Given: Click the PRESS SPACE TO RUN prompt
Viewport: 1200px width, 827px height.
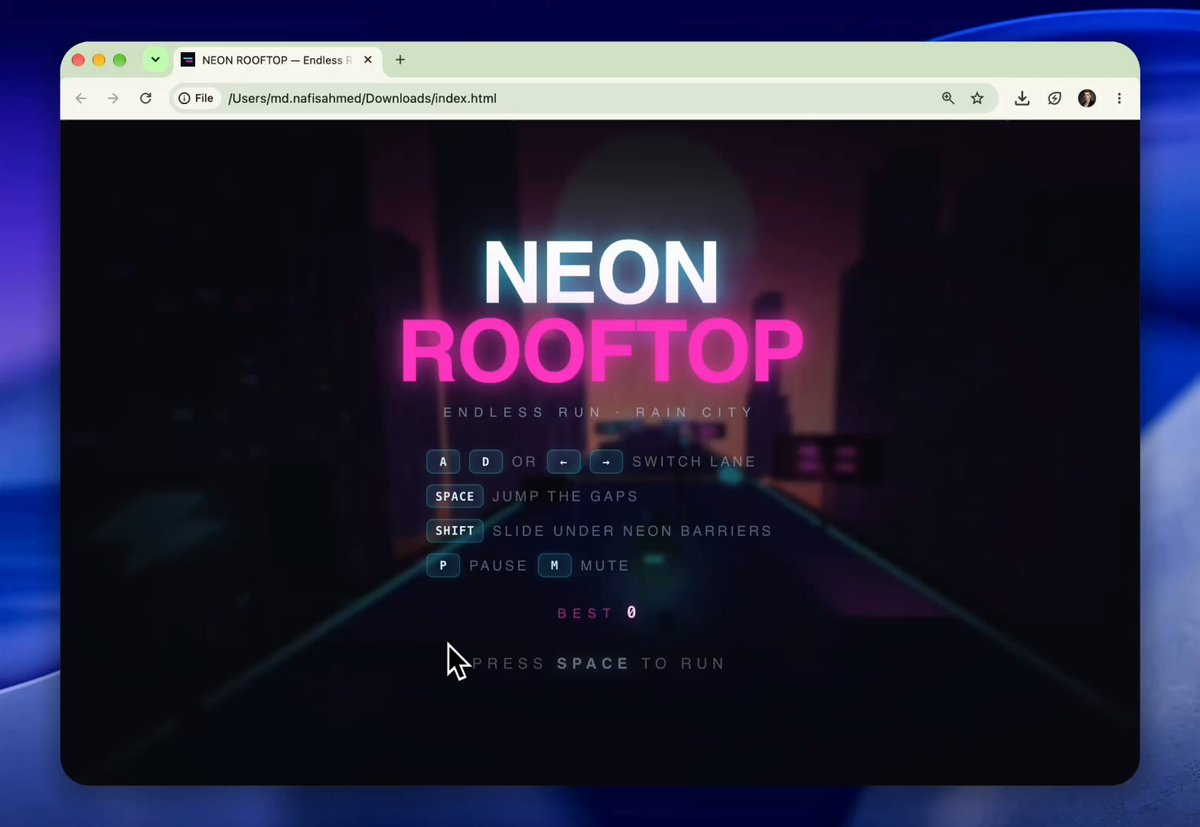Looking at the screenshot, I should point(597,664).
